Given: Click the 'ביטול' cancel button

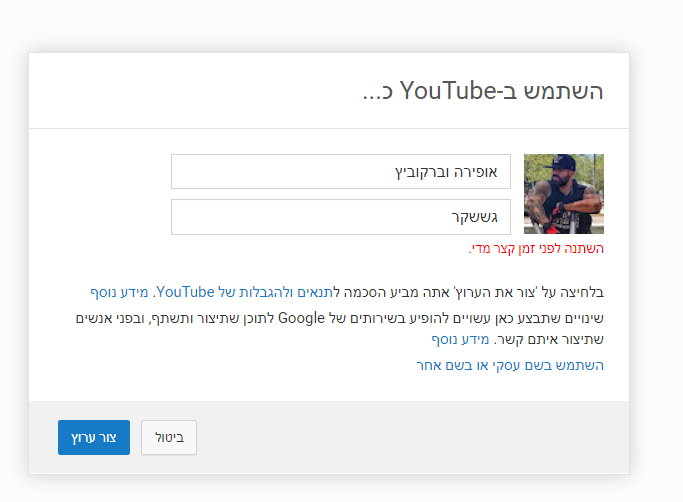Looking at the screenshot, I should click(x=169, y=437).
